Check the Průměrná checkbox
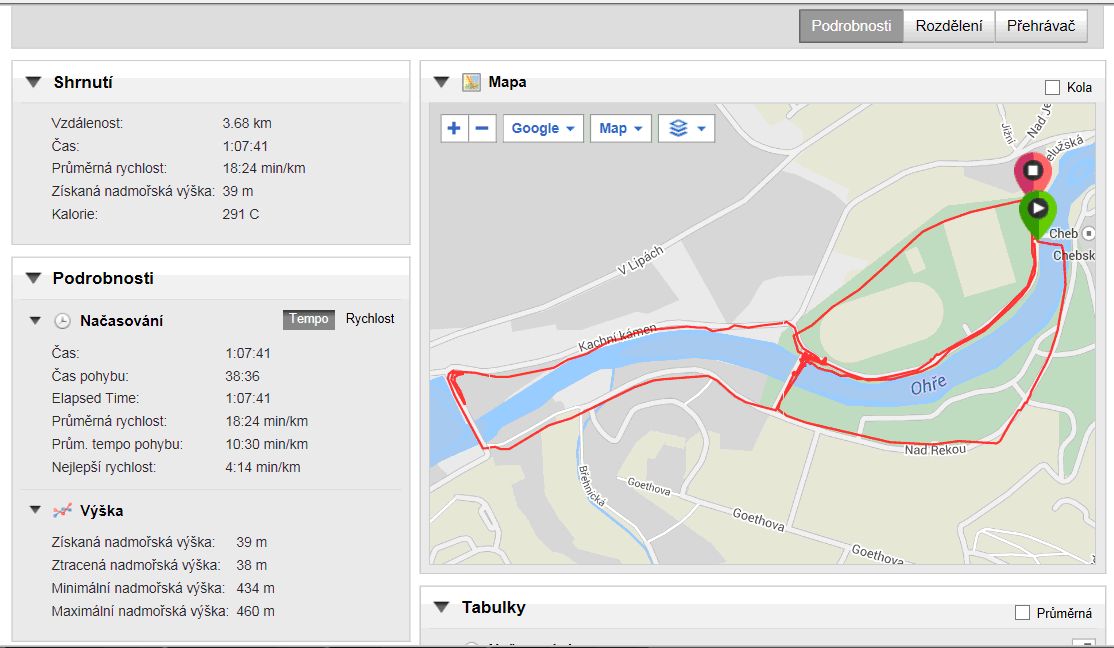 [x=1022, y=612]
